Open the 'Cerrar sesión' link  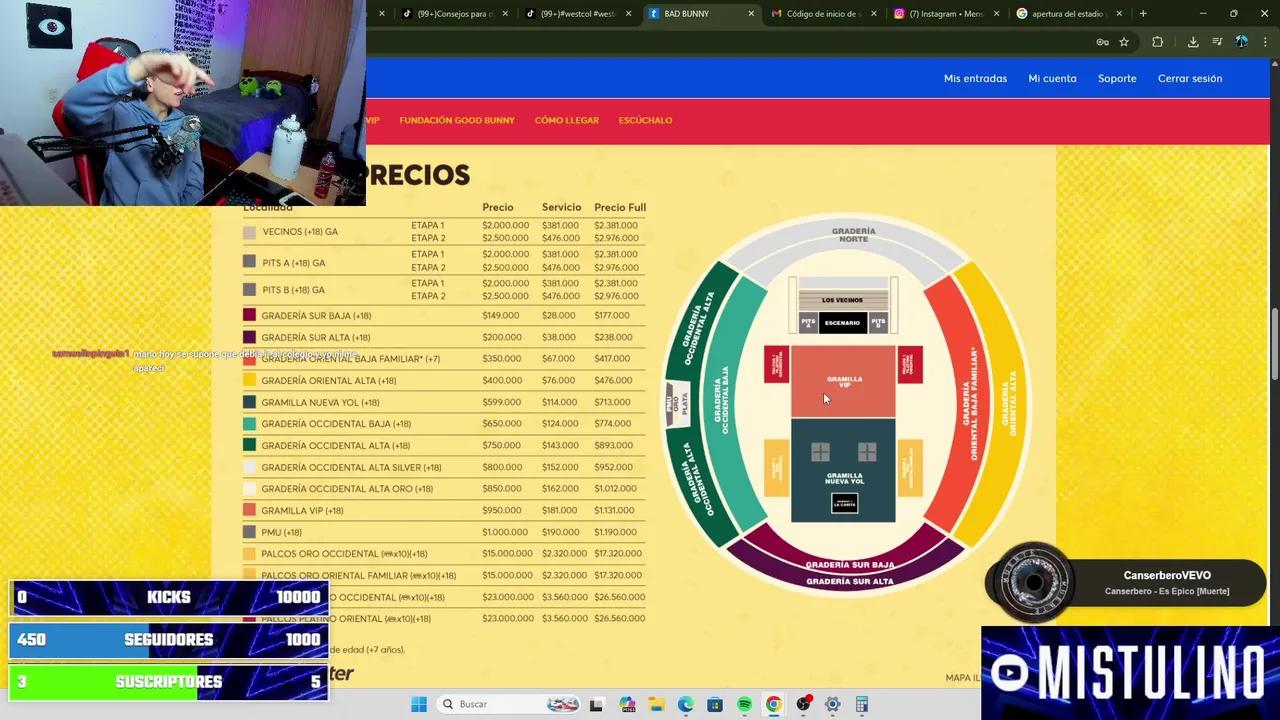(x=1189, y=78)
